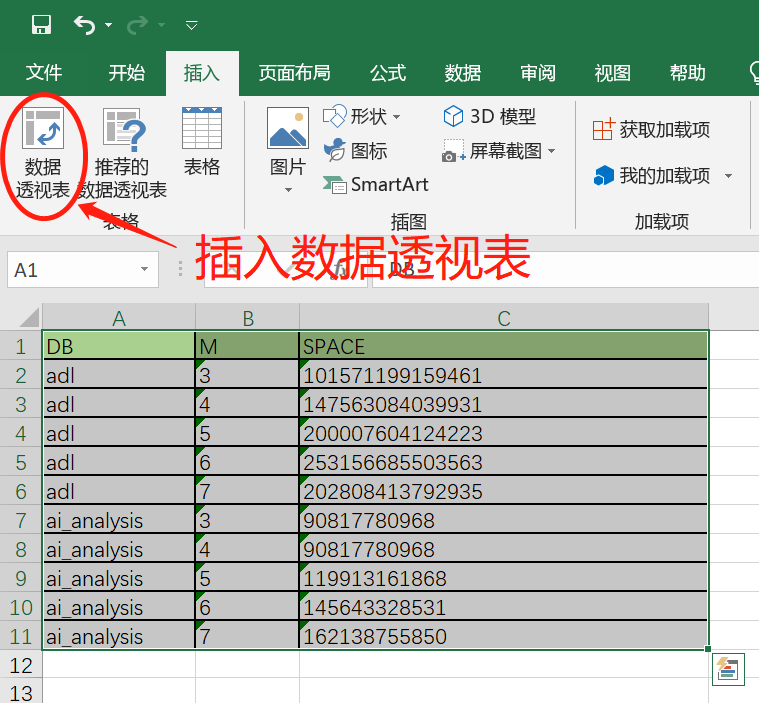Insert a 表格 table

202,141
